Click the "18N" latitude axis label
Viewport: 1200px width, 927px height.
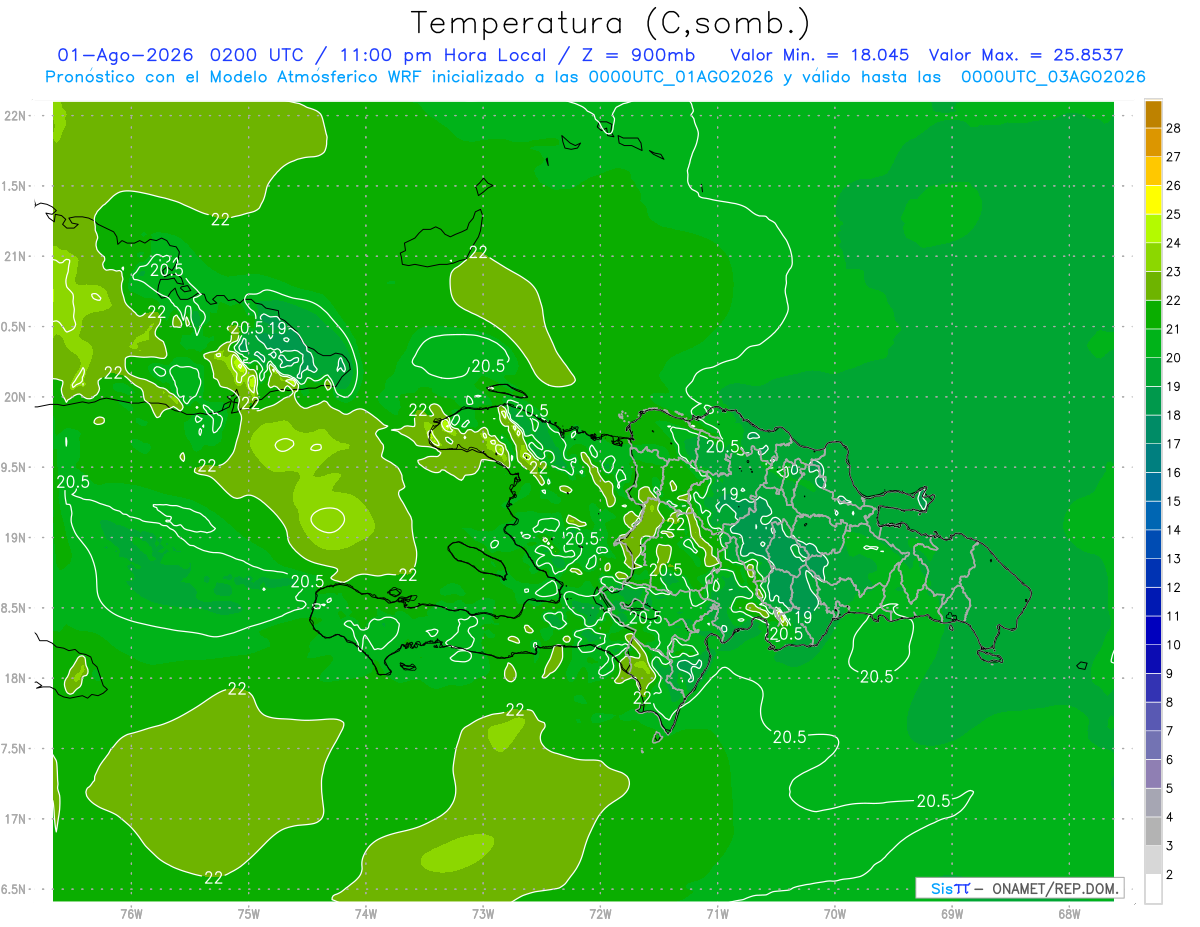[16, 678]
